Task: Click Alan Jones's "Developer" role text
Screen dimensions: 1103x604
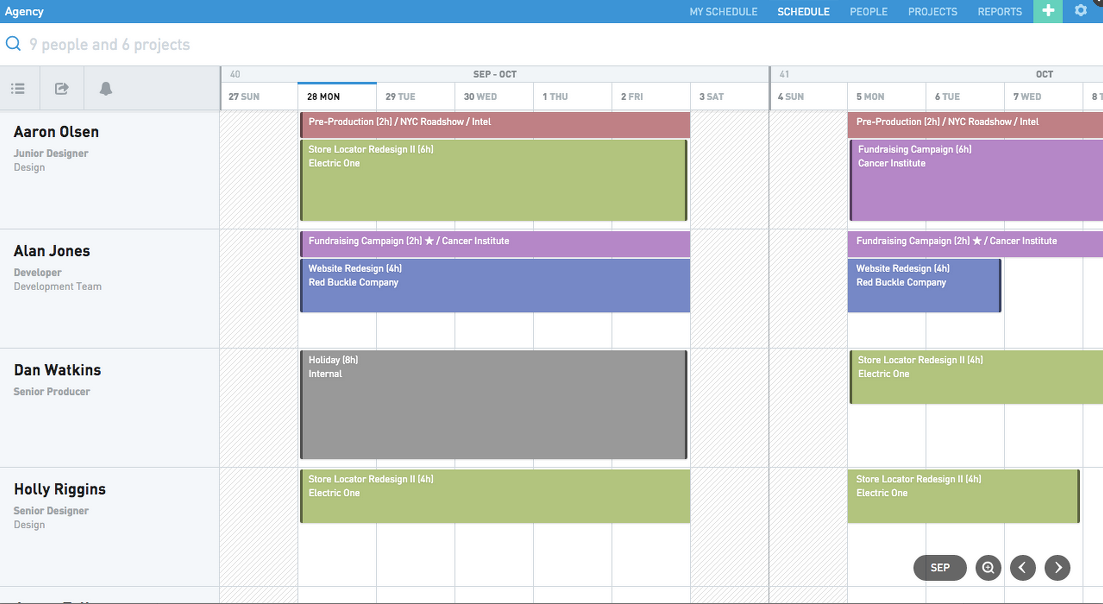Action: point(37,273)
